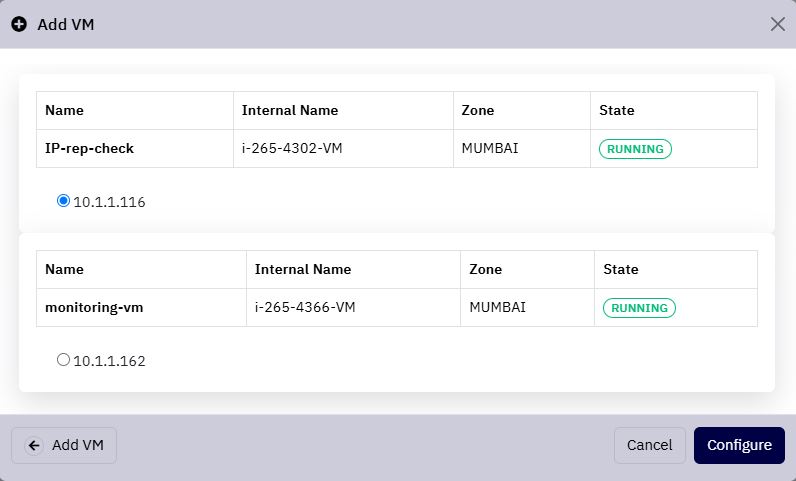Image resolution: width=796 pixels, height=481 pixels.
Task: Click RUNNING badge for IP-rep-check
Action: 635,149
